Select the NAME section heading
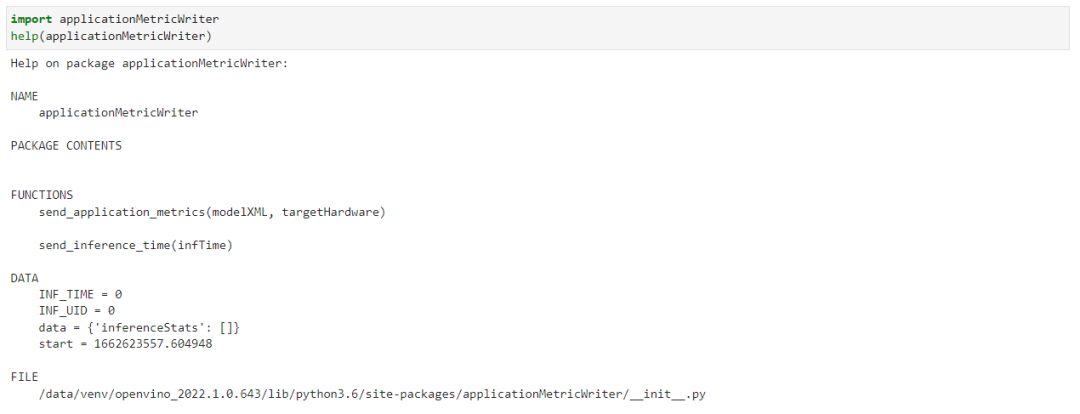Screen dimensions: 1080x414 [25, 96]
